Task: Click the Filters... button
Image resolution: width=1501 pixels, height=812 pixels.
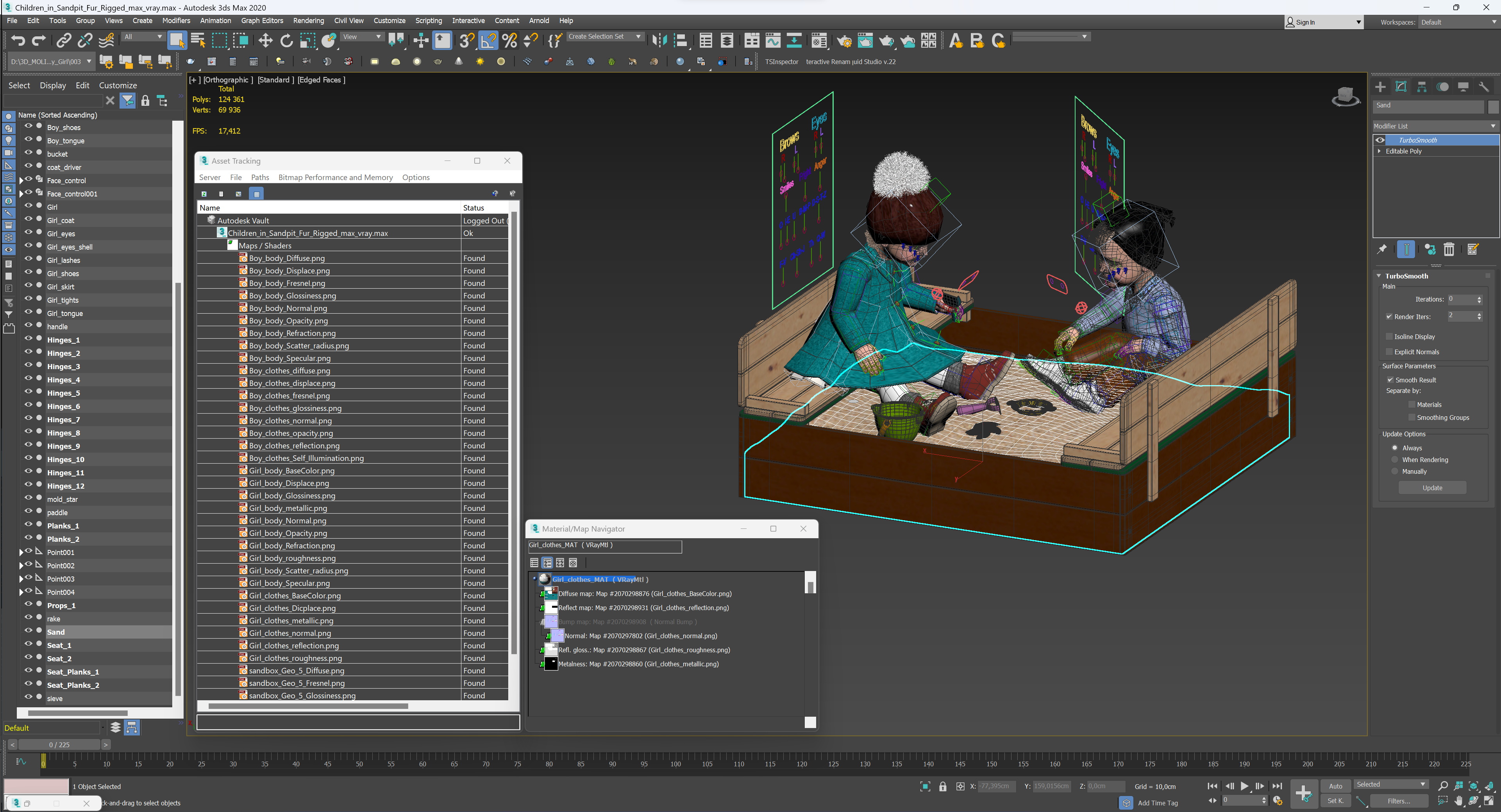Action: tap(1399, 800)
